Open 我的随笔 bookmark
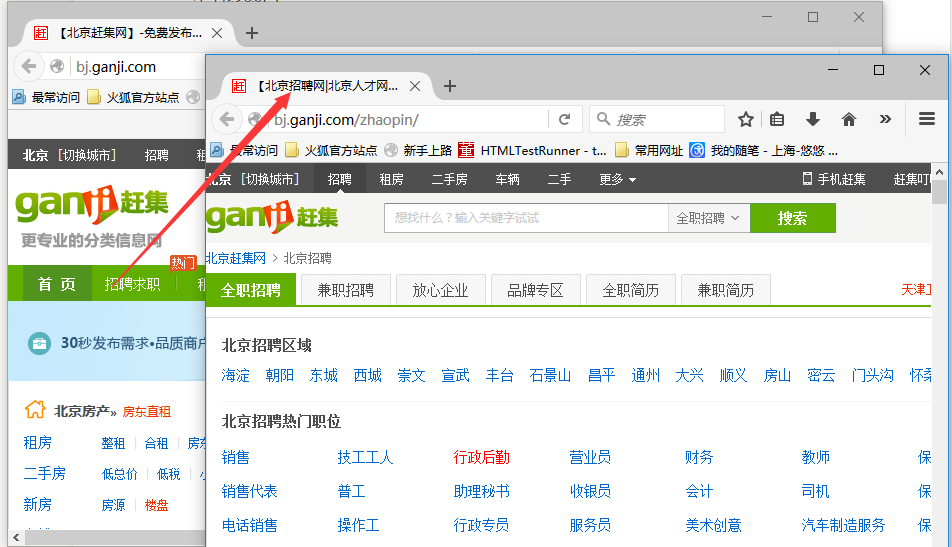This screenshot has height=547, width=952. pos(764,150)
